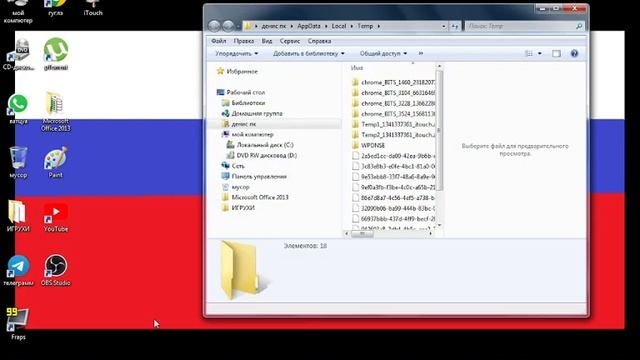Launch Telegram from the desktop
The image size is (640, 360).
pos(18,270)
